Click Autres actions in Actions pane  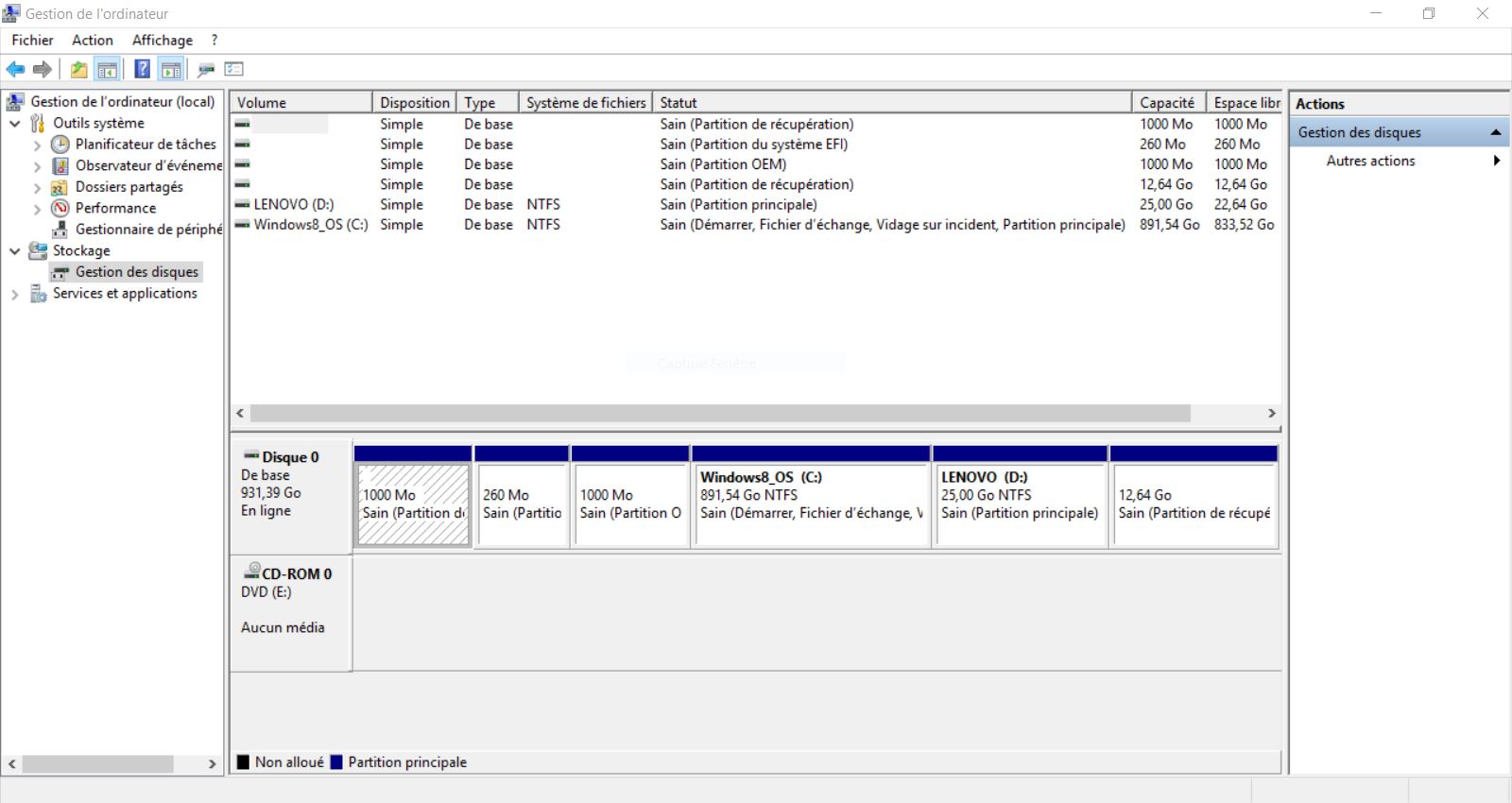tap(1370, 161)
